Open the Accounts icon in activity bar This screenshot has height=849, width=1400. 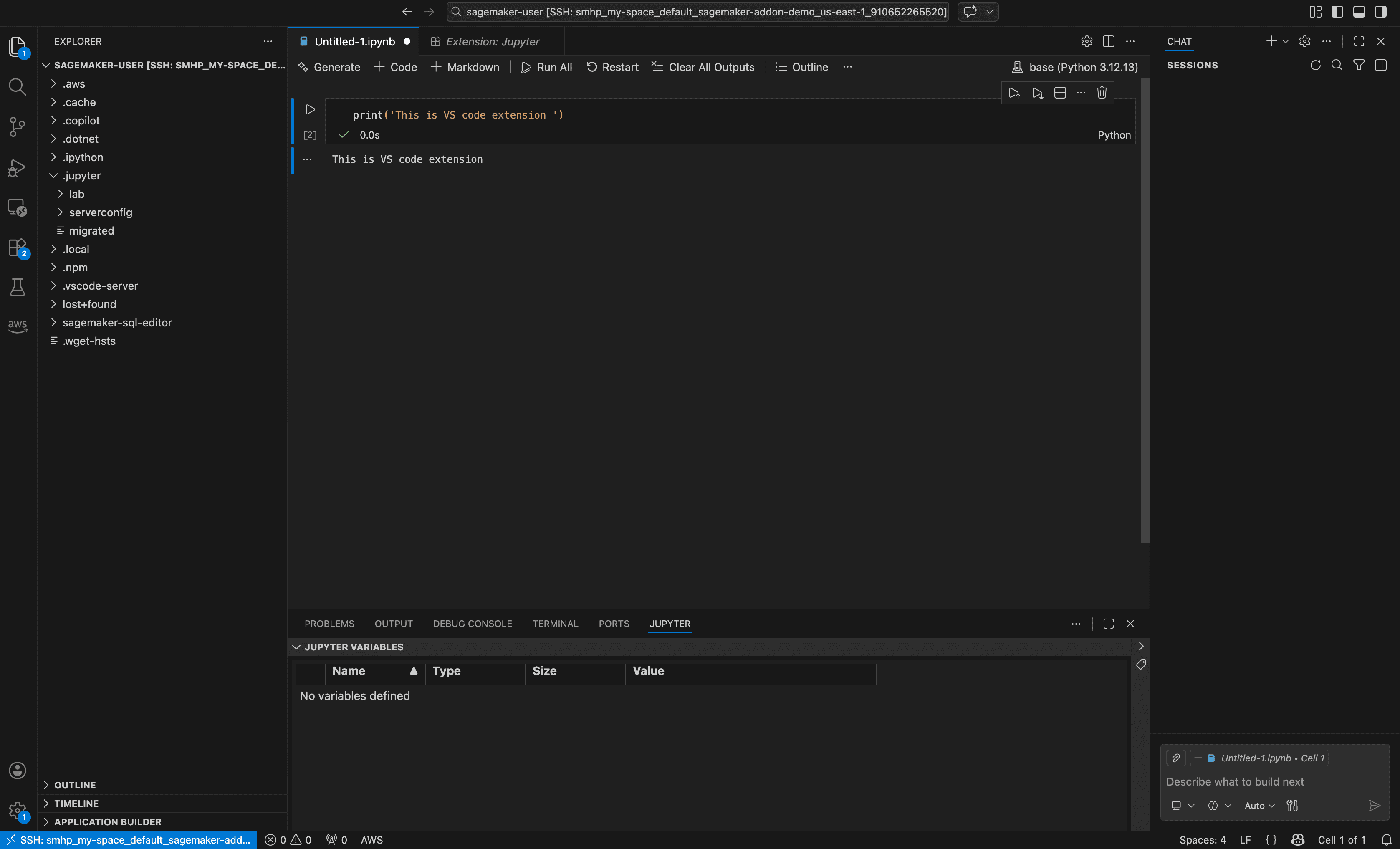click(18, 771)
